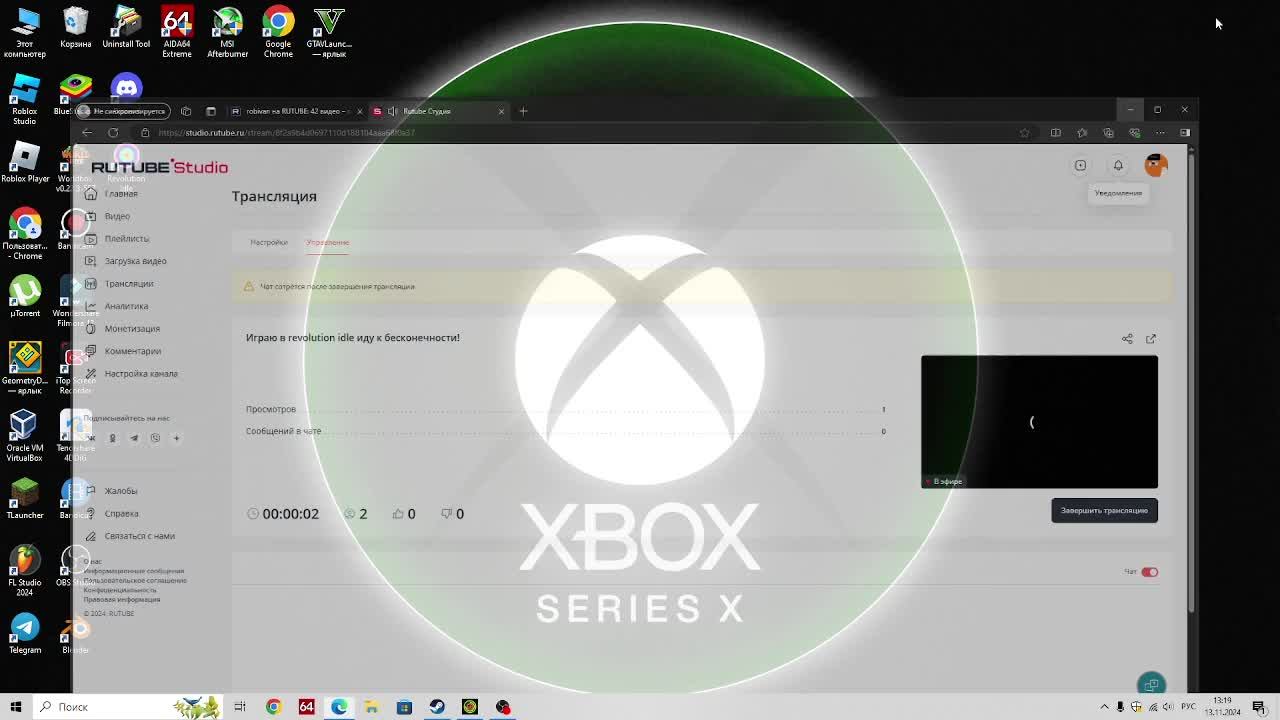Click the floating teal chat widget button

click(x=1152, y=684)
